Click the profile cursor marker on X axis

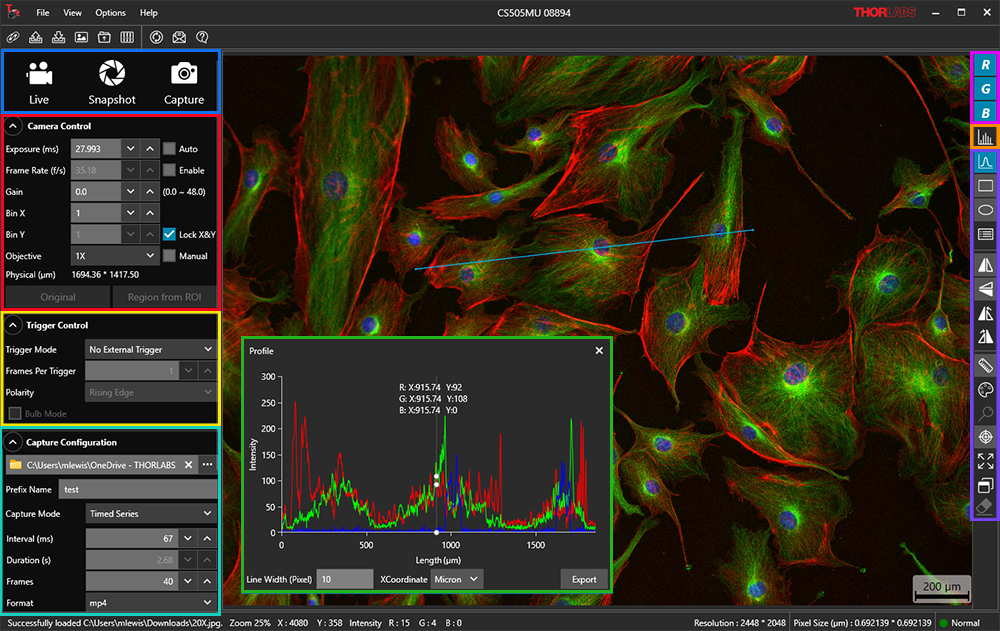pos(436,532)
